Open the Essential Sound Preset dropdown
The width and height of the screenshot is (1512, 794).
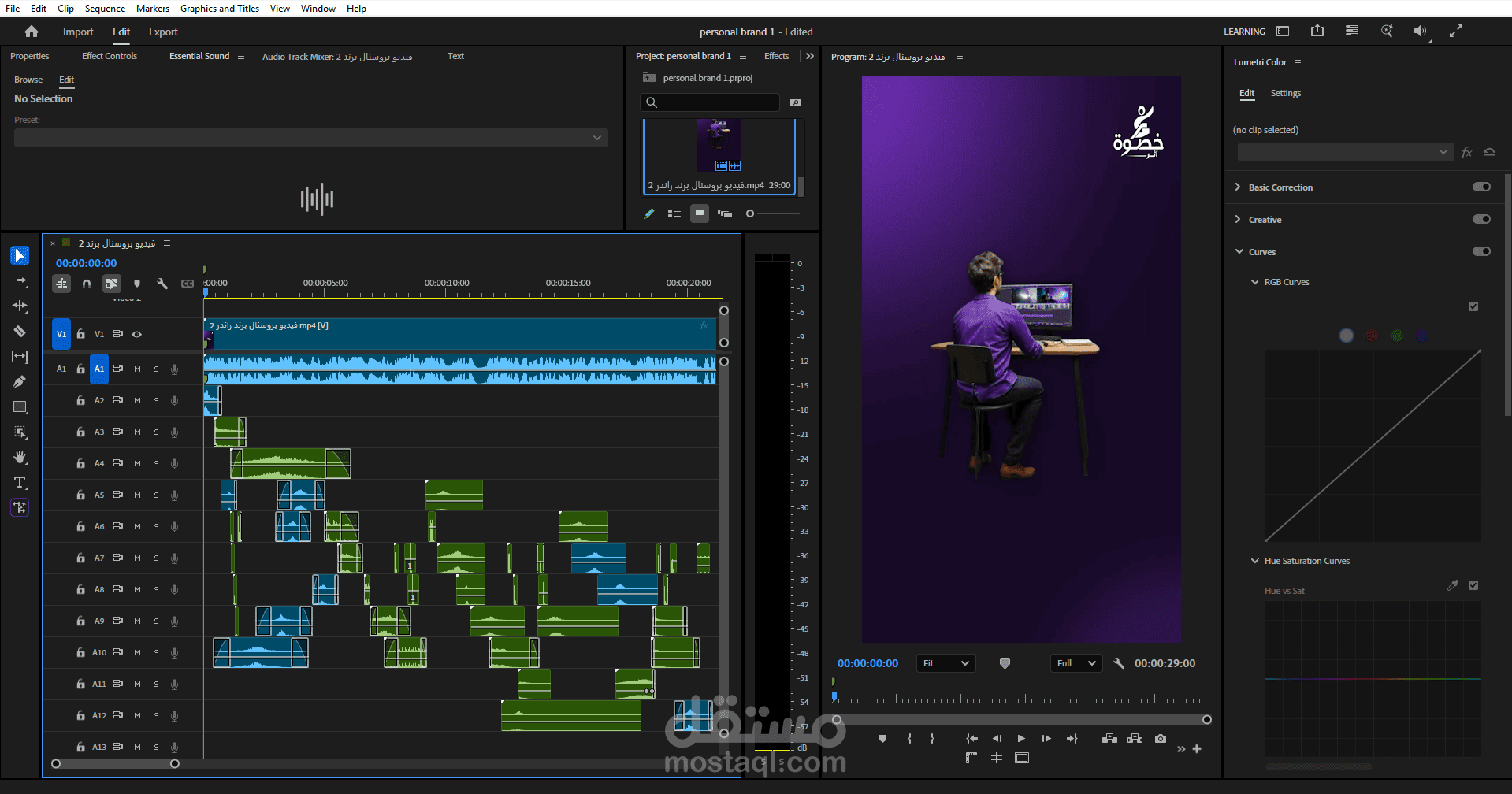(310, 138)
